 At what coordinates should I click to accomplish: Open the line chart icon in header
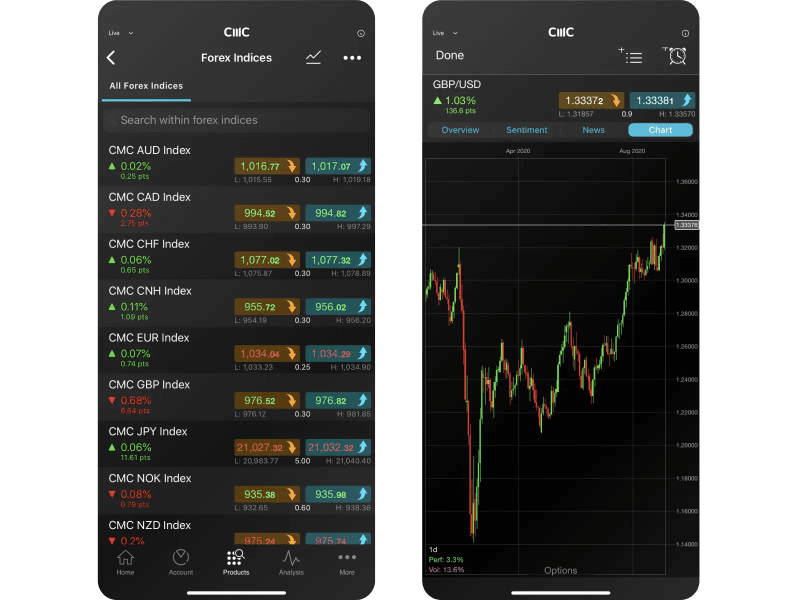click(313, 58)
